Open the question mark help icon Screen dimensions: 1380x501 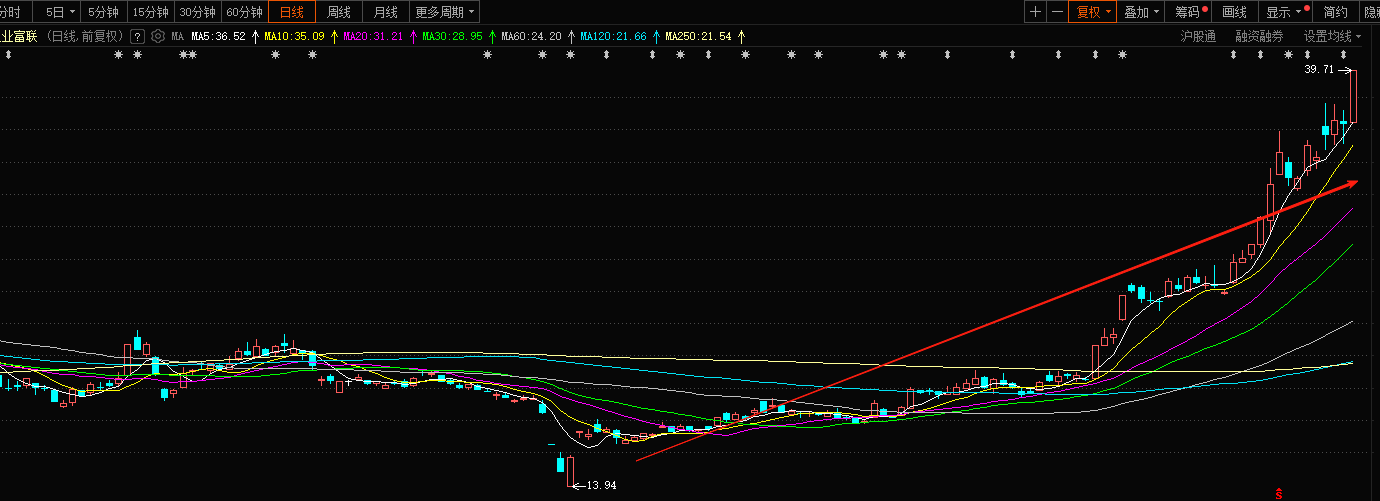click(x=137, y=36)
